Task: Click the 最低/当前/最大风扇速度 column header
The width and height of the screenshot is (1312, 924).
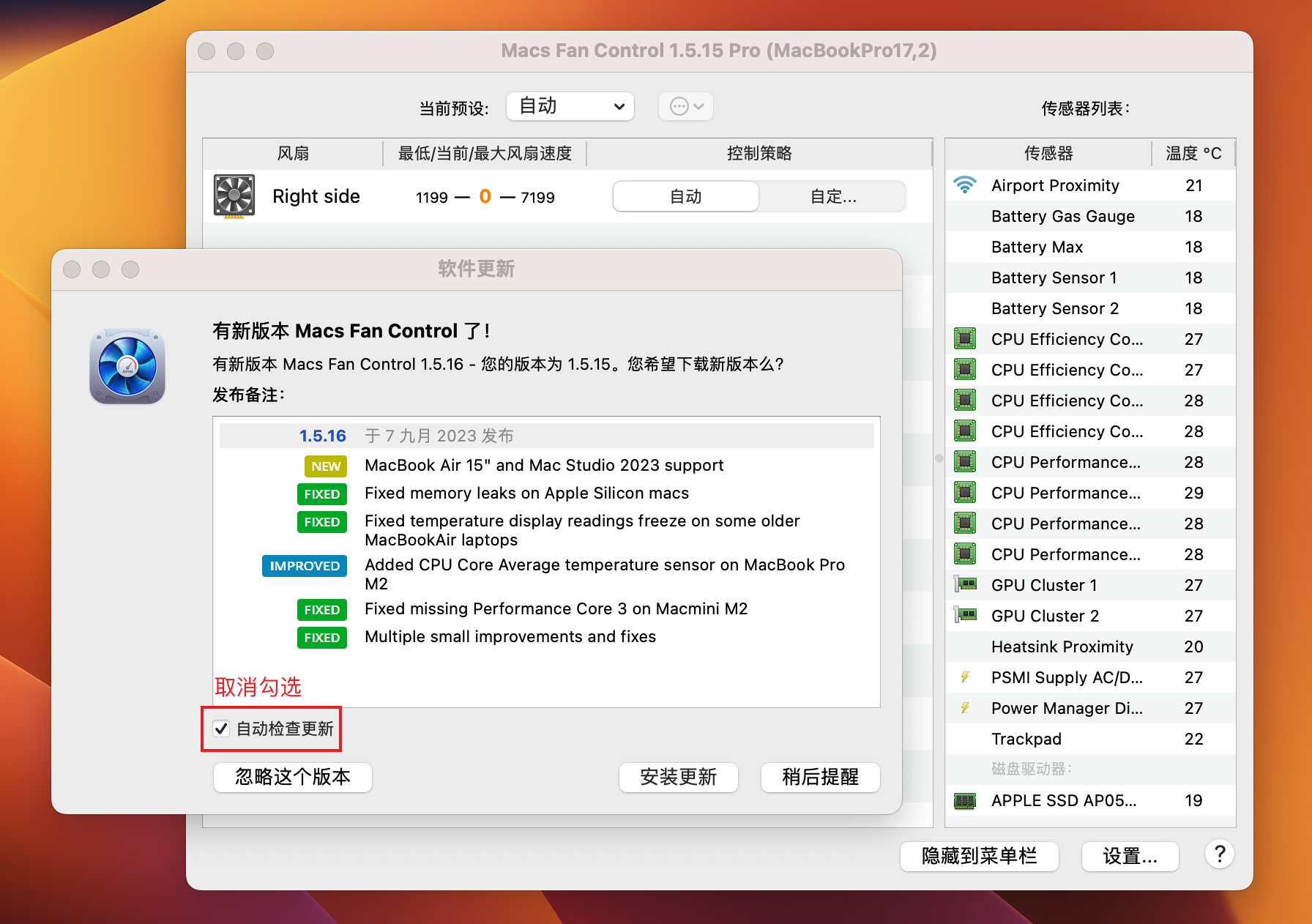Action: (485, 153)
